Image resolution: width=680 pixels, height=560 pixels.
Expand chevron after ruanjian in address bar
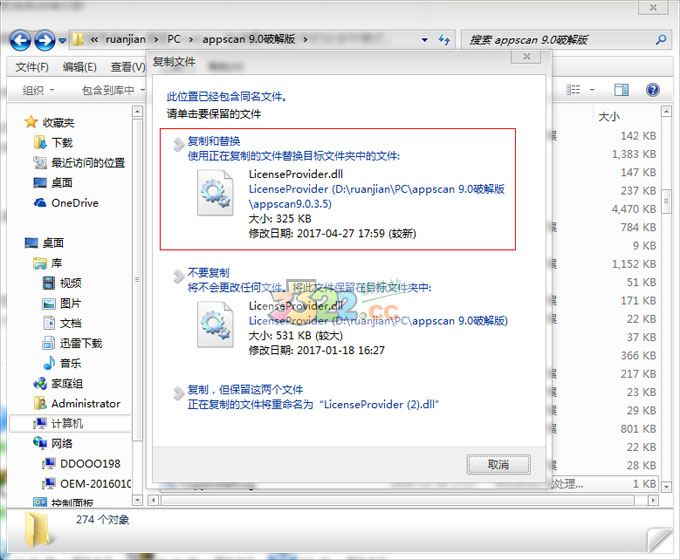click(156, 39)
